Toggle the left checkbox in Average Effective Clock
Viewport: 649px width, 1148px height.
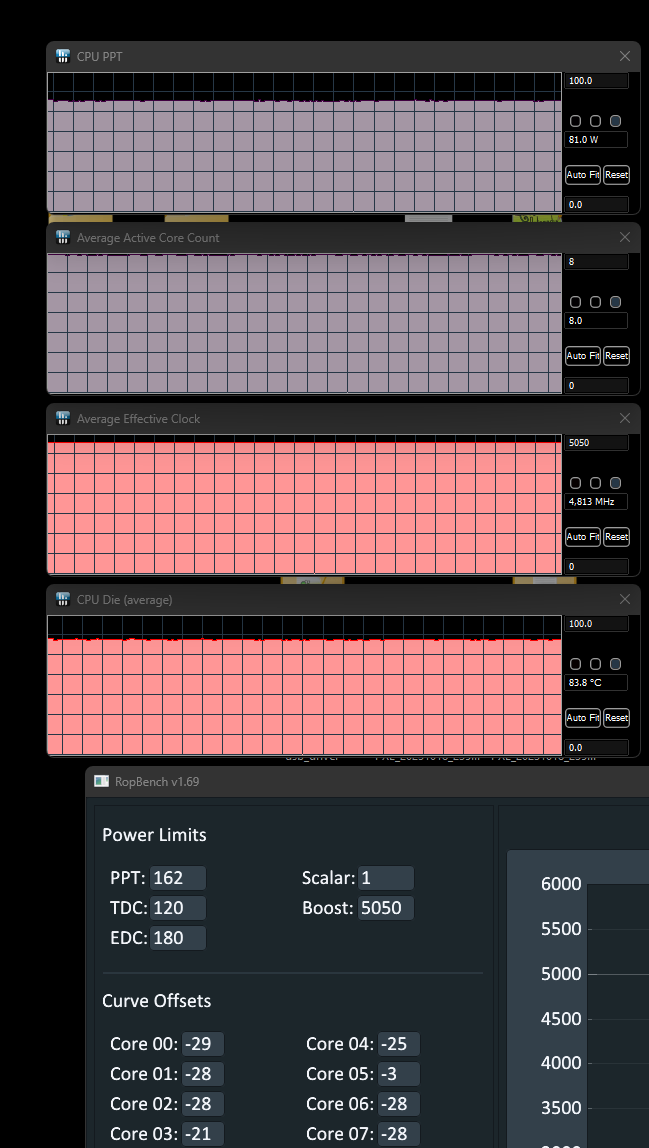[x=575, y=482]
